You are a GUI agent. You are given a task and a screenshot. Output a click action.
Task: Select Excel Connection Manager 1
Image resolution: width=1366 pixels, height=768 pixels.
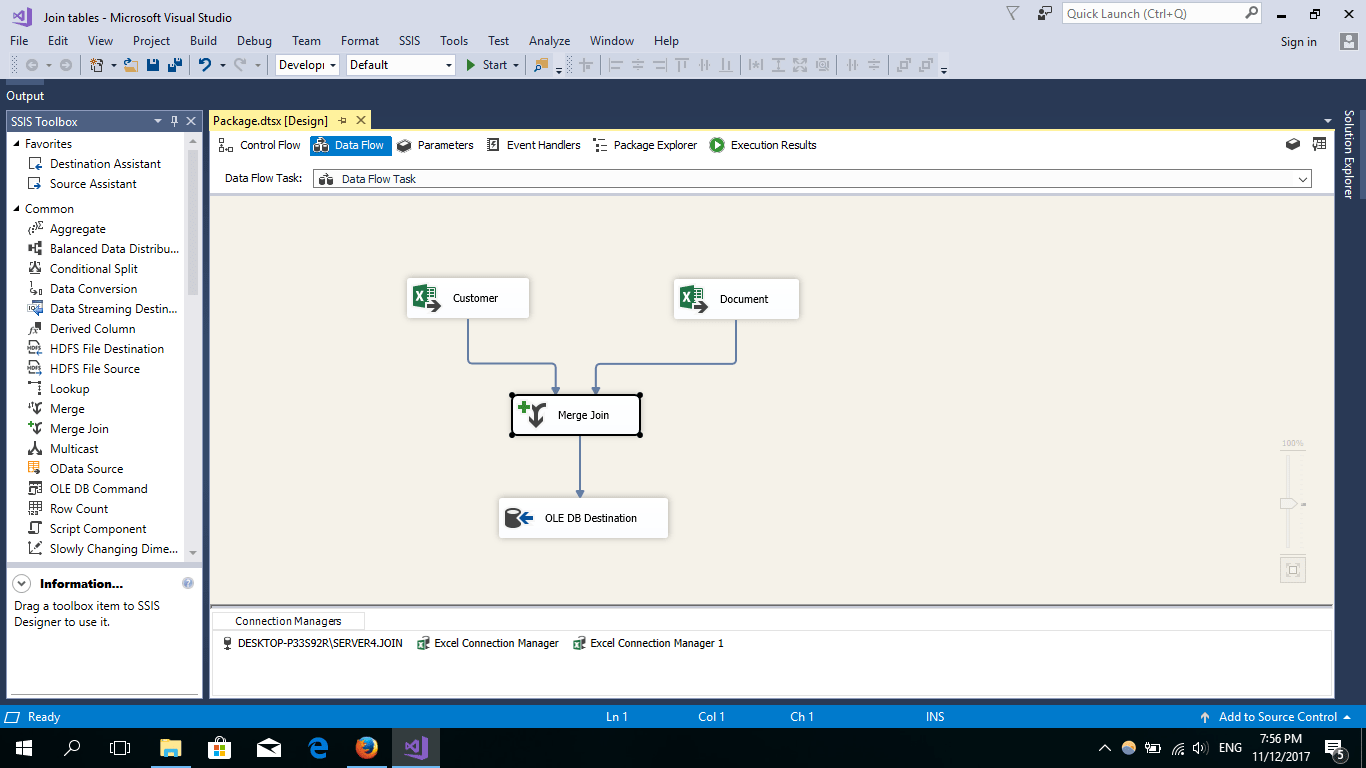coord(648,643)
